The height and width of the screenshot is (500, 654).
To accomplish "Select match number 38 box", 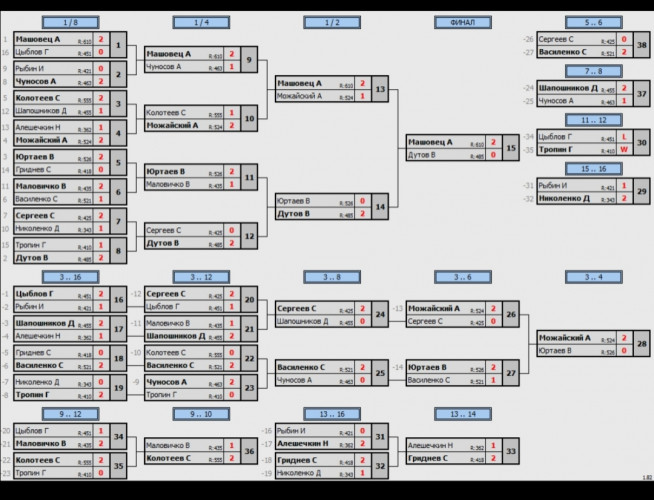I will coord(643,45).
